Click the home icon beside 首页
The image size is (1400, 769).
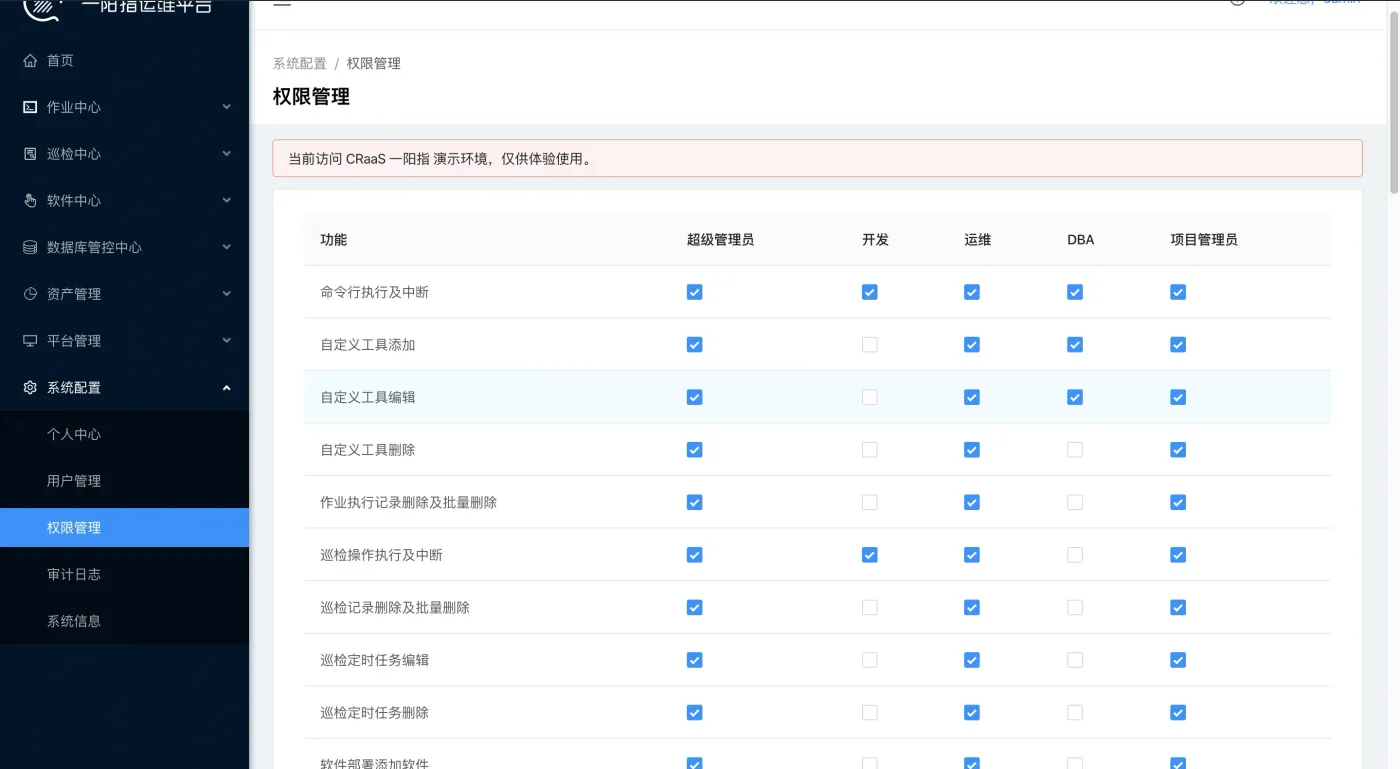30,61
